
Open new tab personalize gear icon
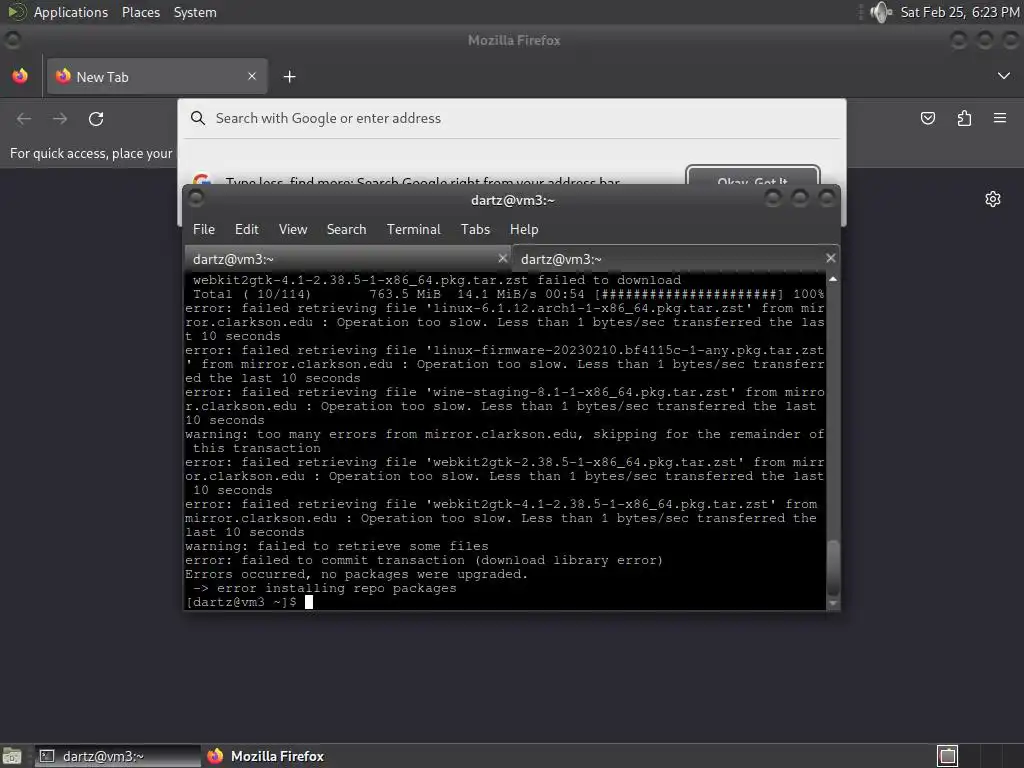(993, 199)
